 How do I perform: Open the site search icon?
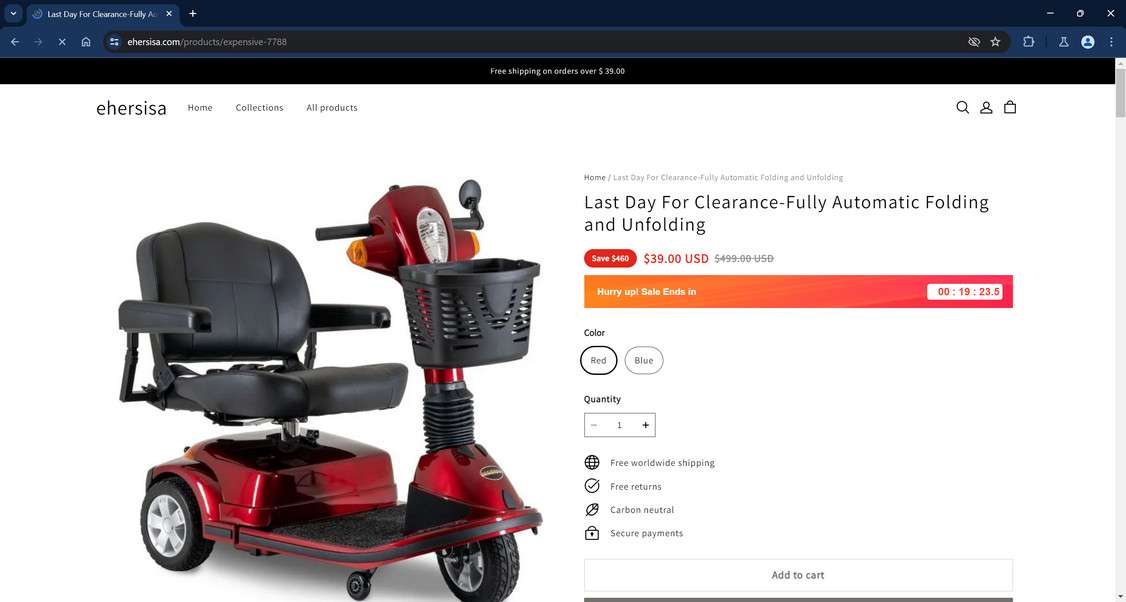pyautogui.click(x=962, y=107)
